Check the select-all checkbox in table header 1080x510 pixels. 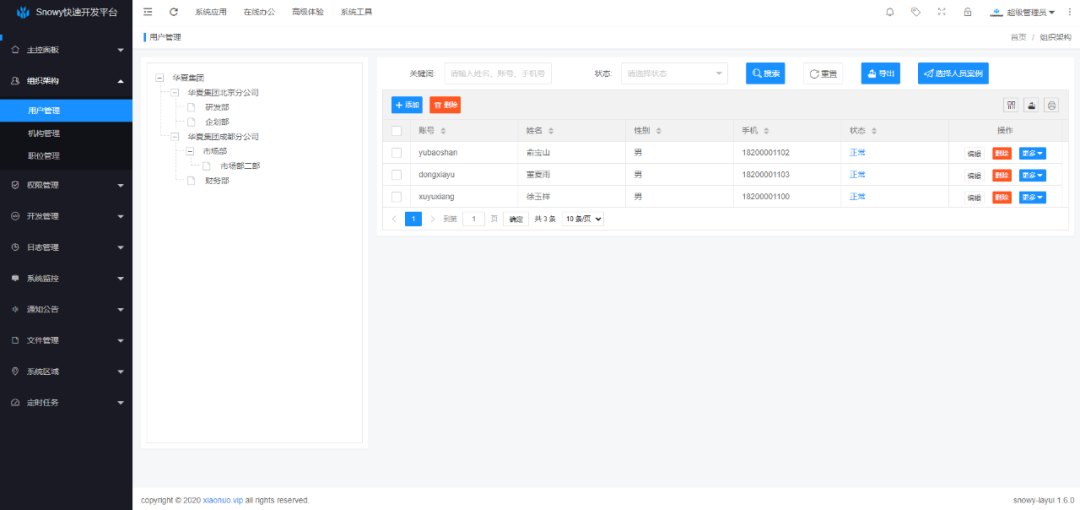[x=396, y=131]
